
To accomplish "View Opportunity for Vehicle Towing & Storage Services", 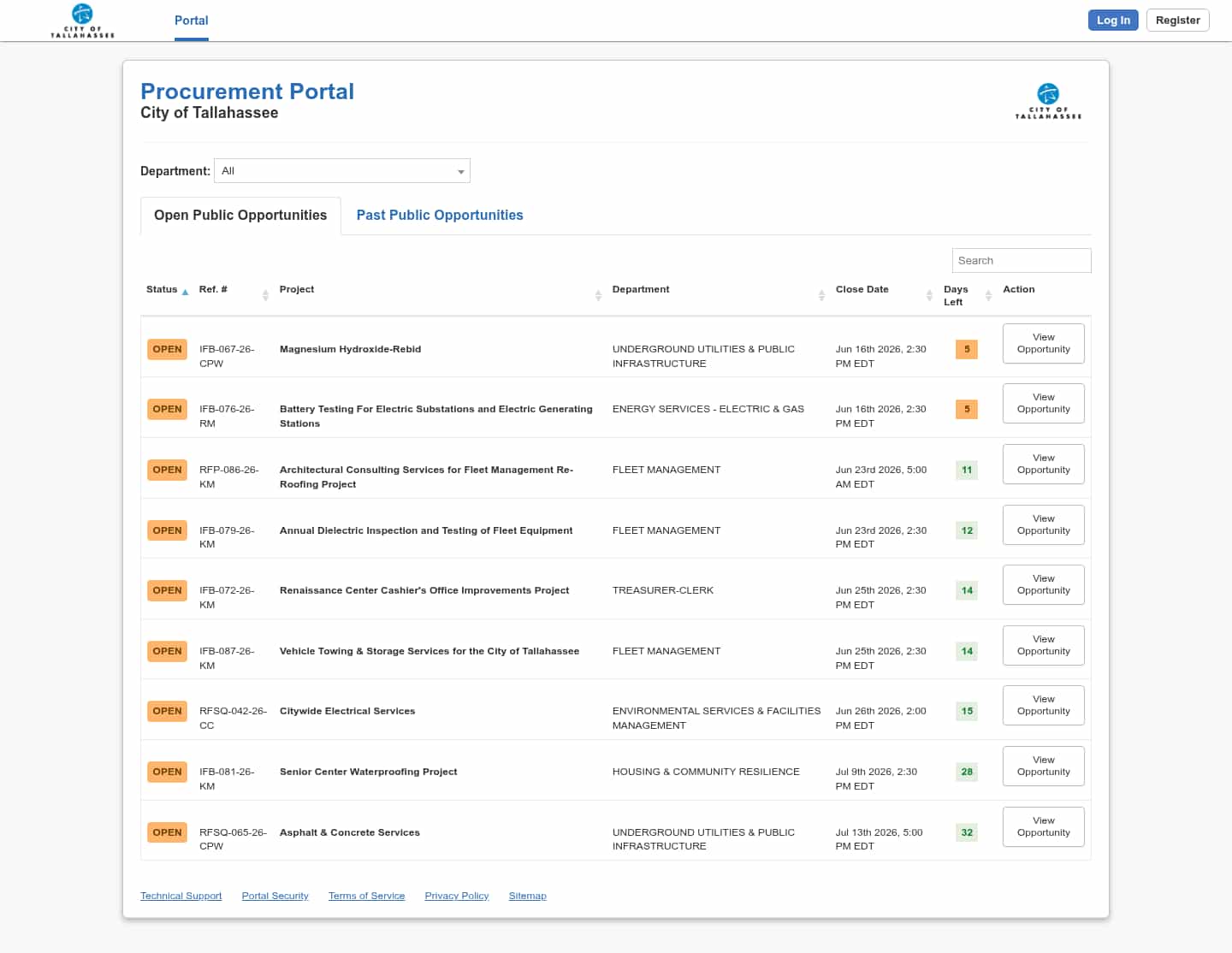I will pos(1044,645).
